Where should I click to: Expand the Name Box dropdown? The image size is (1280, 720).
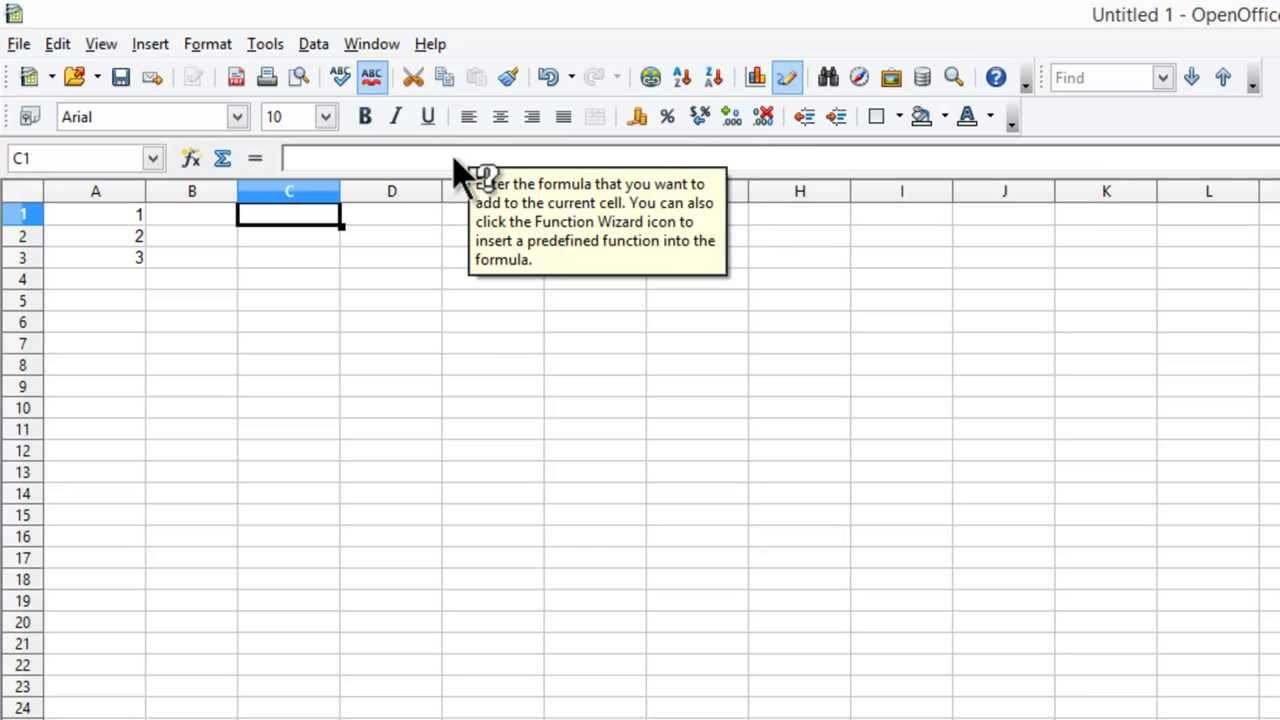(152, 158)
